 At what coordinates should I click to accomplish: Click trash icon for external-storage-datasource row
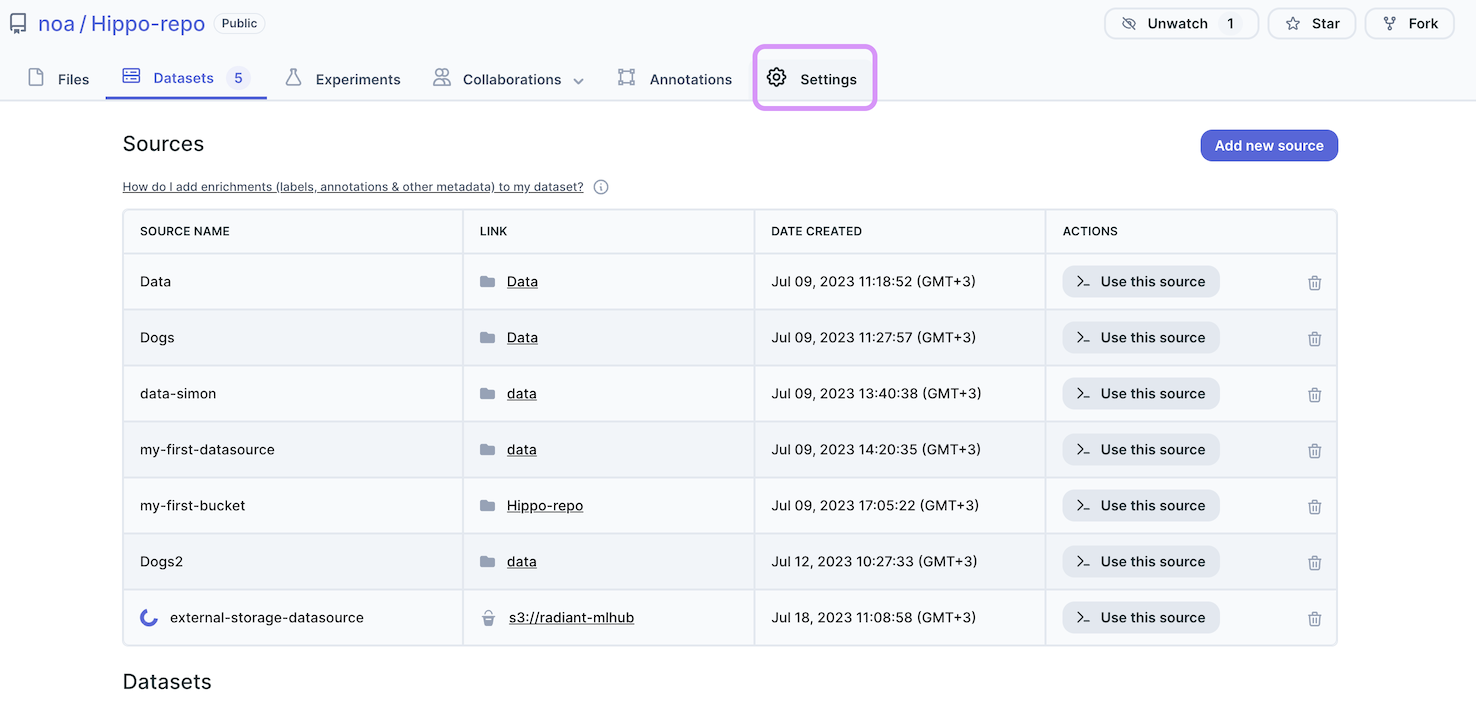click(x=1314, y=619)
